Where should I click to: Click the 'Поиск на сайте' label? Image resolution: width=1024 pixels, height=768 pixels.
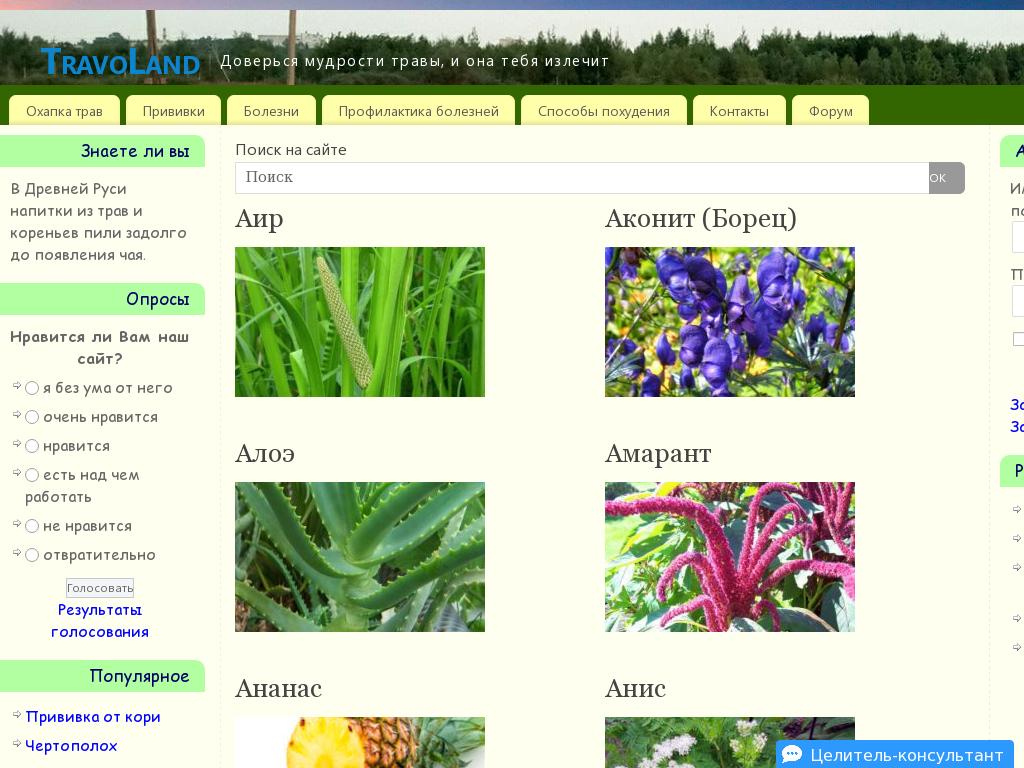pos(291,150)
